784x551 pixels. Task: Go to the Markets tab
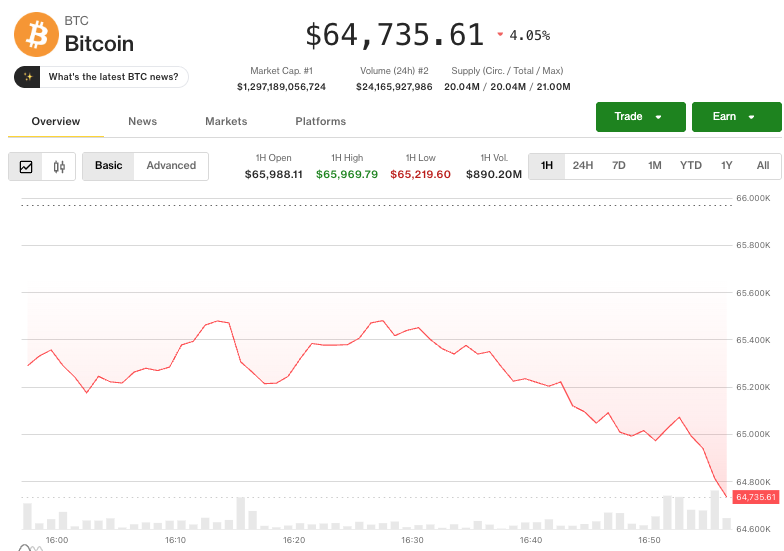226,122
